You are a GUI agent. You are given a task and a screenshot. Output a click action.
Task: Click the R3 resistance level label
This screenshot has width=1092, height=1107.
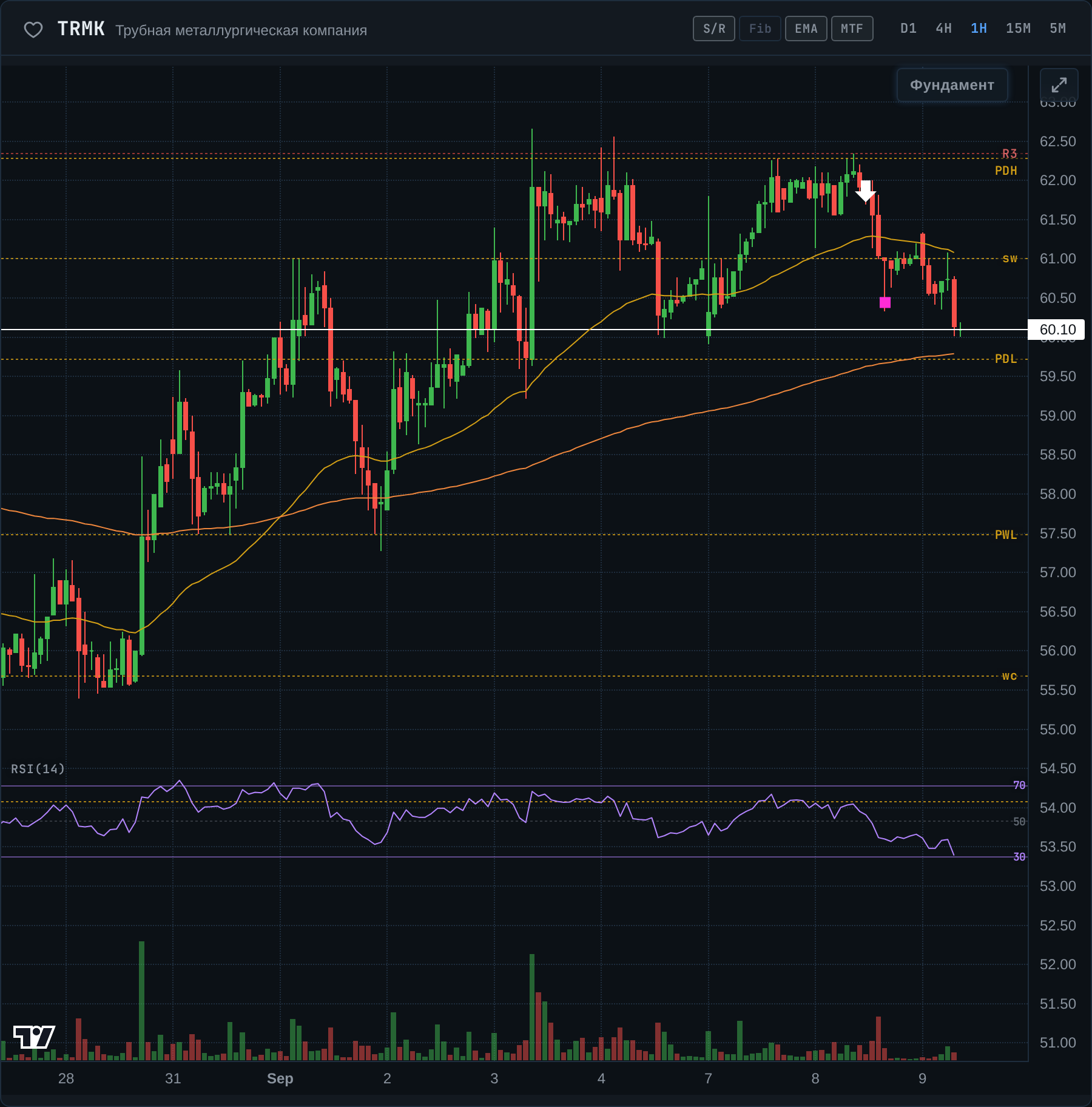(1009, 154)
